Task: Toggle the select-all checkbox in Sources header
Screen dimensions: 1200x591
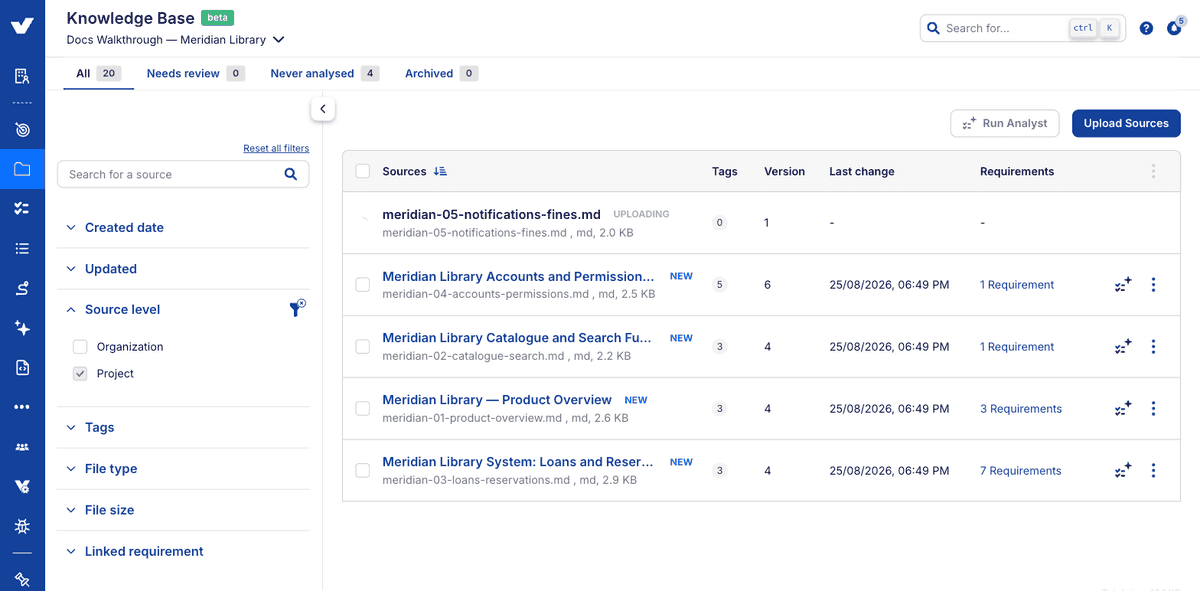Action: (x=362, y=171)
